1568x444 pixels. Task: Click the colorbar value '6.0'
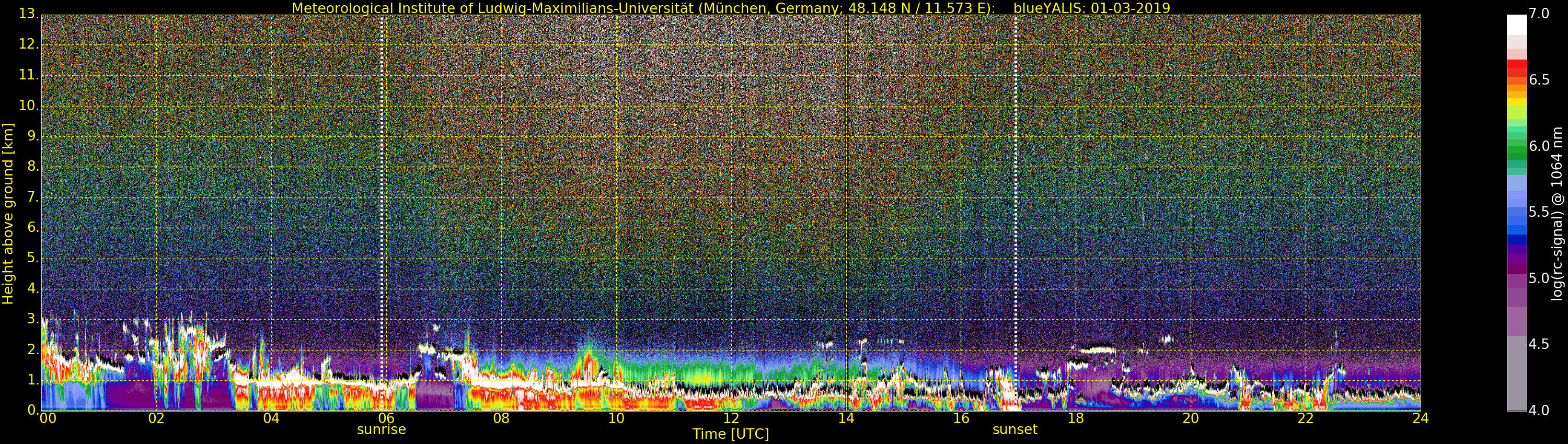(1539, 146)
